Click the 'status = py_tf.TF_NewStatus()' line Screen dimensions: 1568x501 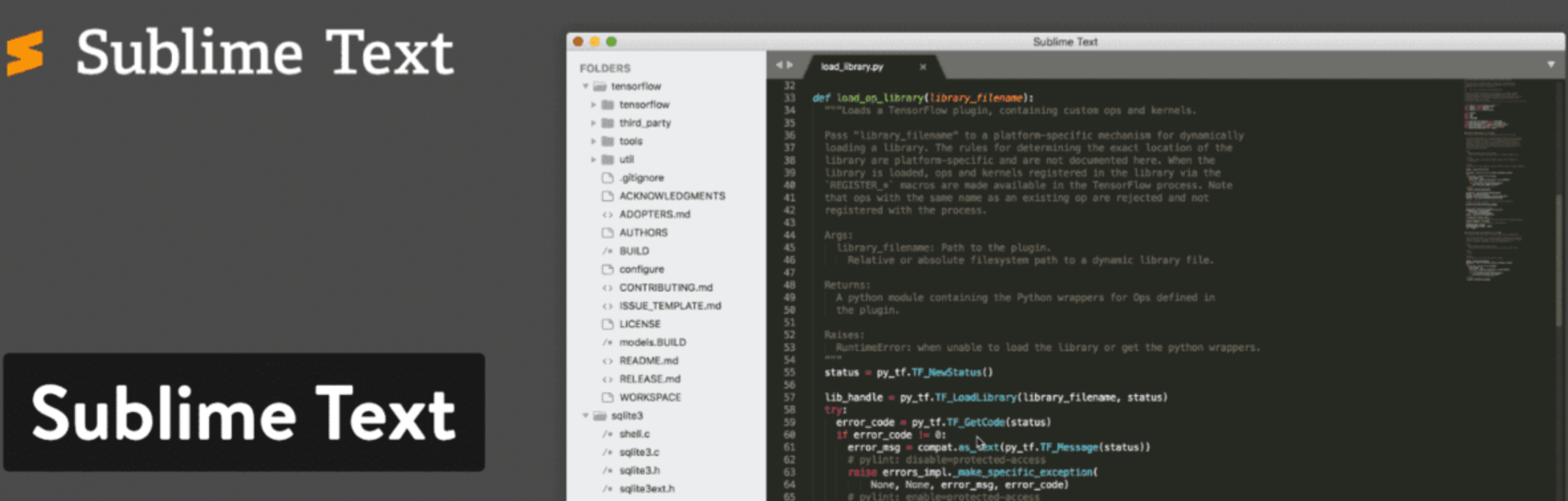coord(908,372)
